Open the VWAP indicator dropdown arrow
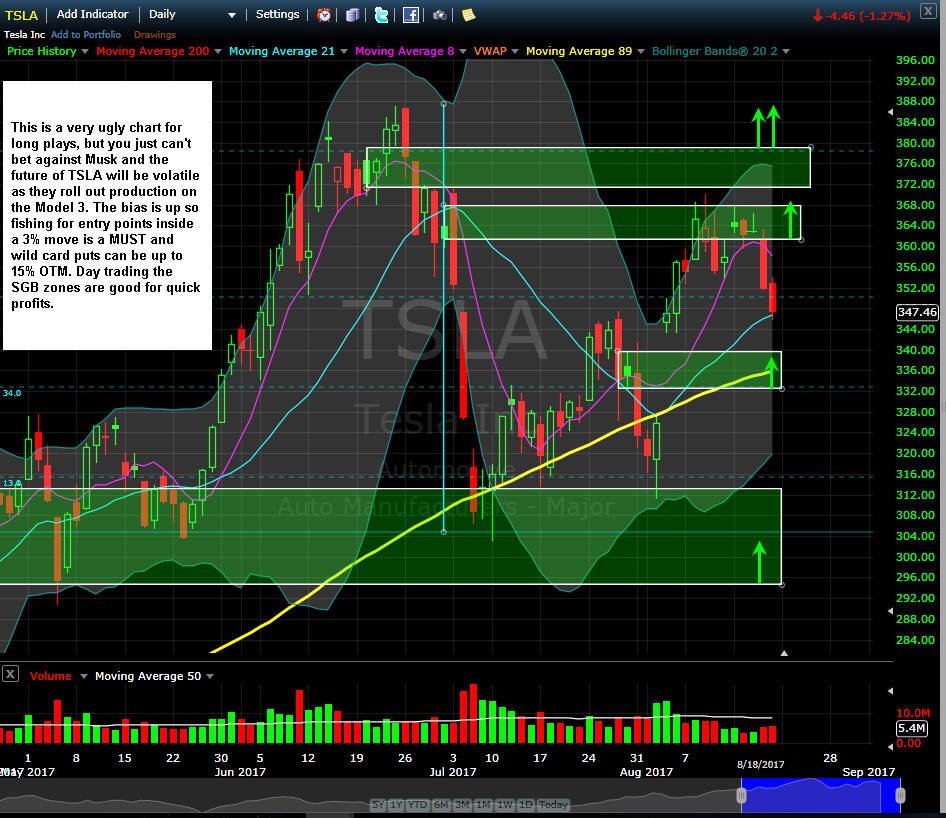 pyautogui.click(x=515, y=51)
